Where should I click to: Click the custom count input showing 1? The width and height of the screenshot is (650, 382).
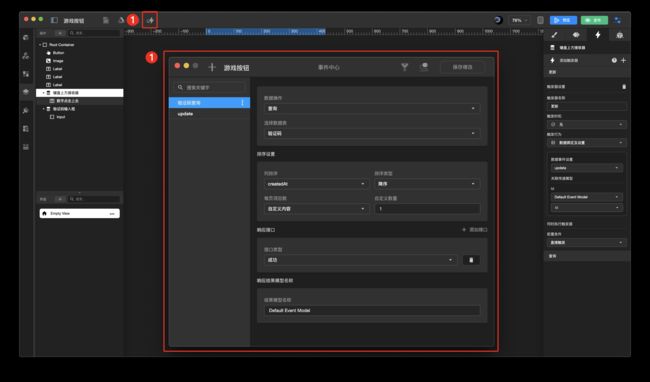point(427,209)
